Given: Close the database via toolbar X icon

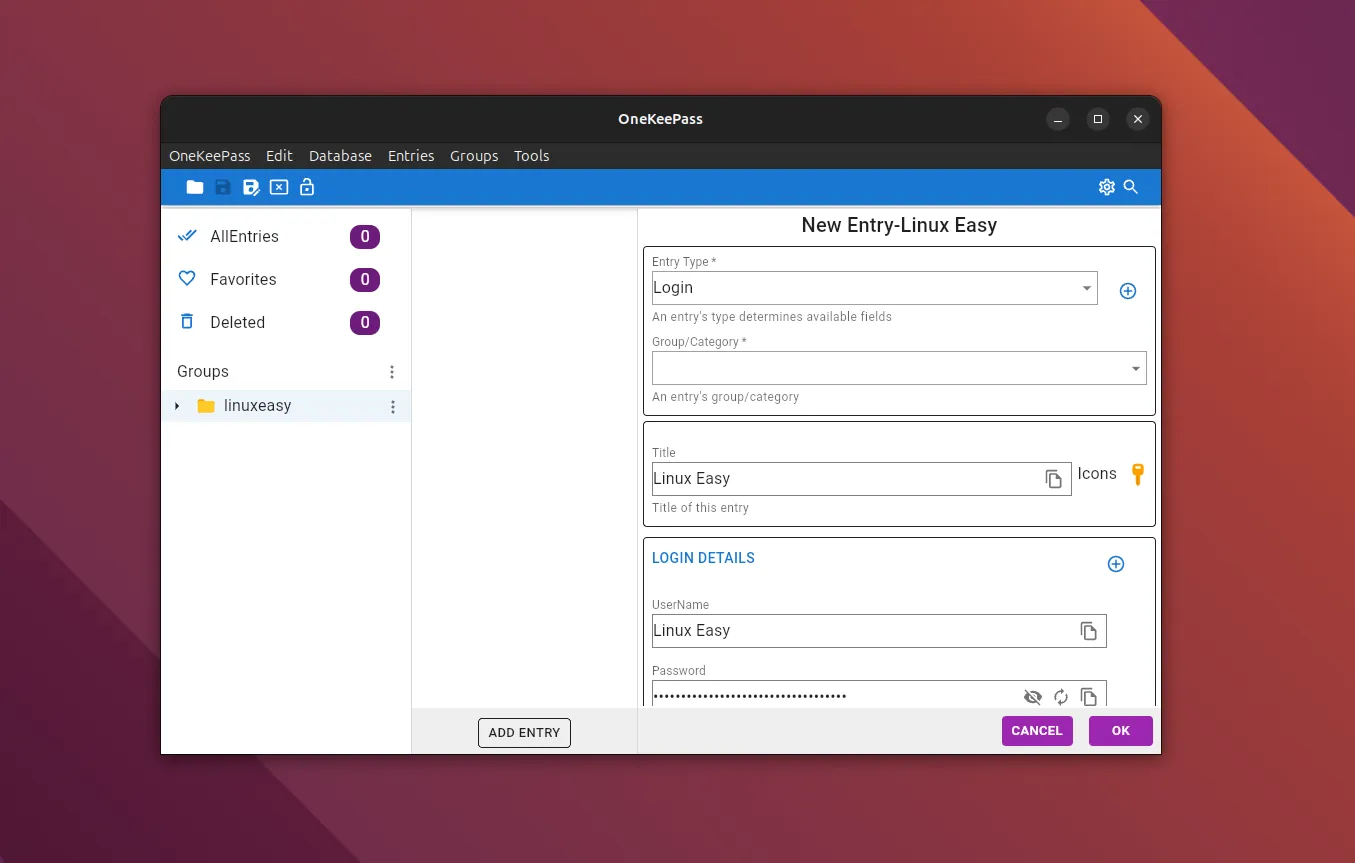Looking at the screenshot, I should click(279, 187).
